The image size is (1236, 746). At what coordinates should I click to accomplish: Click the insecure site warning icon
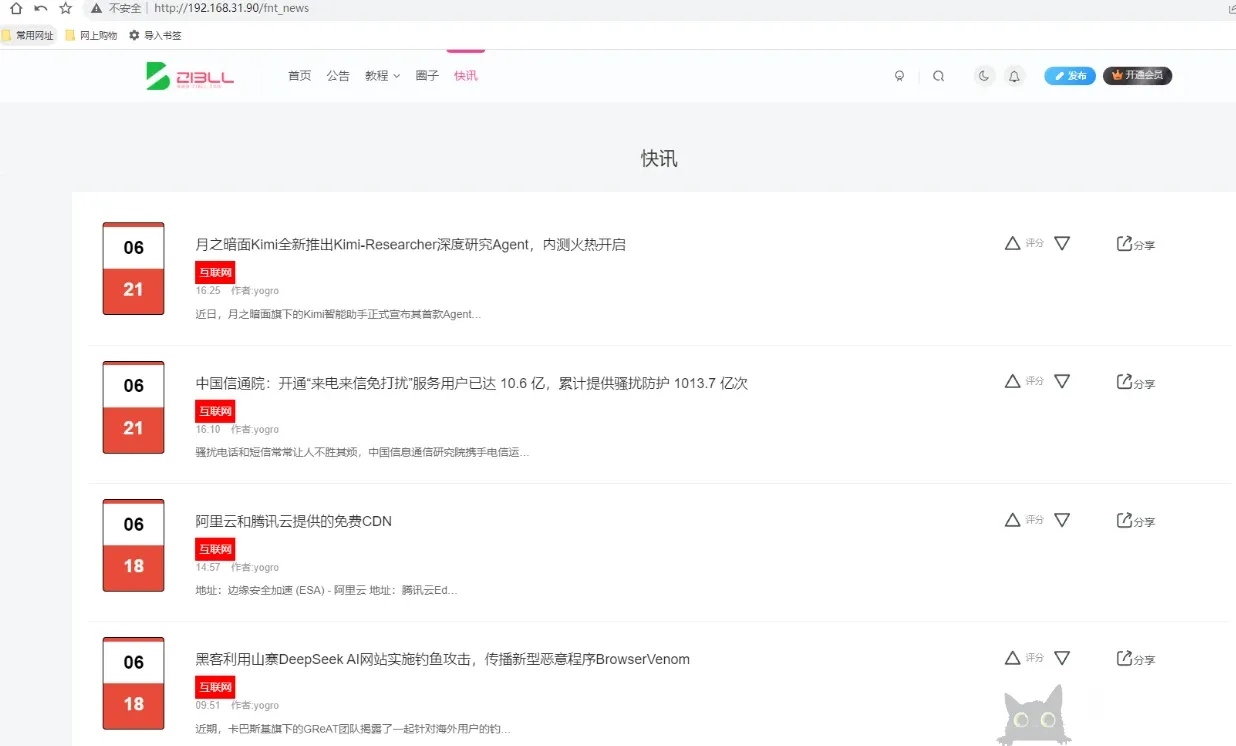[x=96, y=8]
